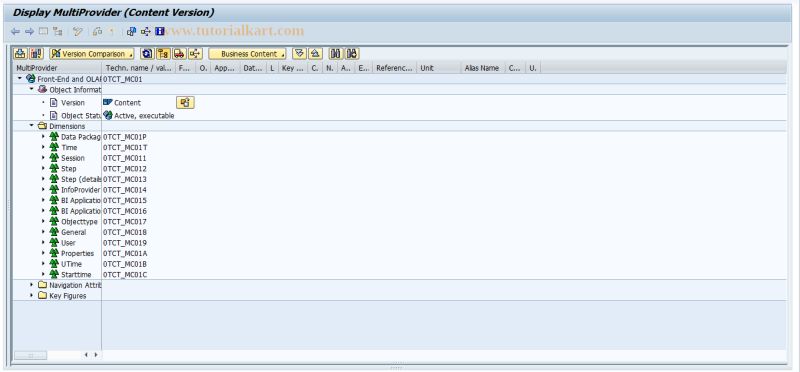Open the blue information icon in the top toolbar
The image size is (800, 372).
tap(160, 32)
